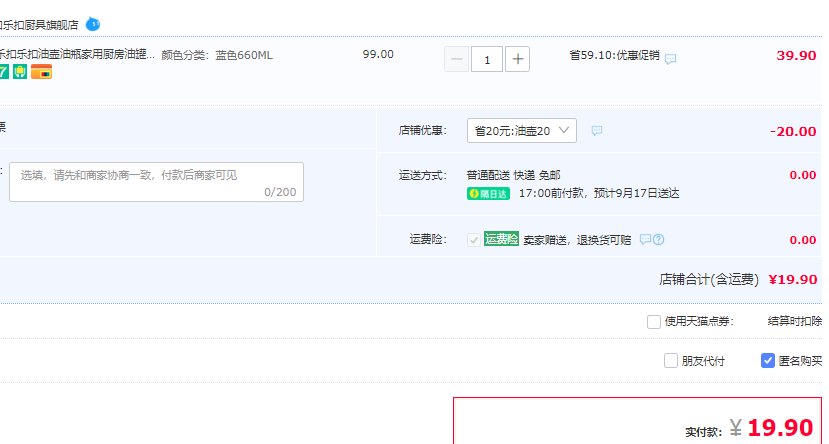
Task: Open the 店铺优惠 coupon dropdown
Action: point(522,131)
